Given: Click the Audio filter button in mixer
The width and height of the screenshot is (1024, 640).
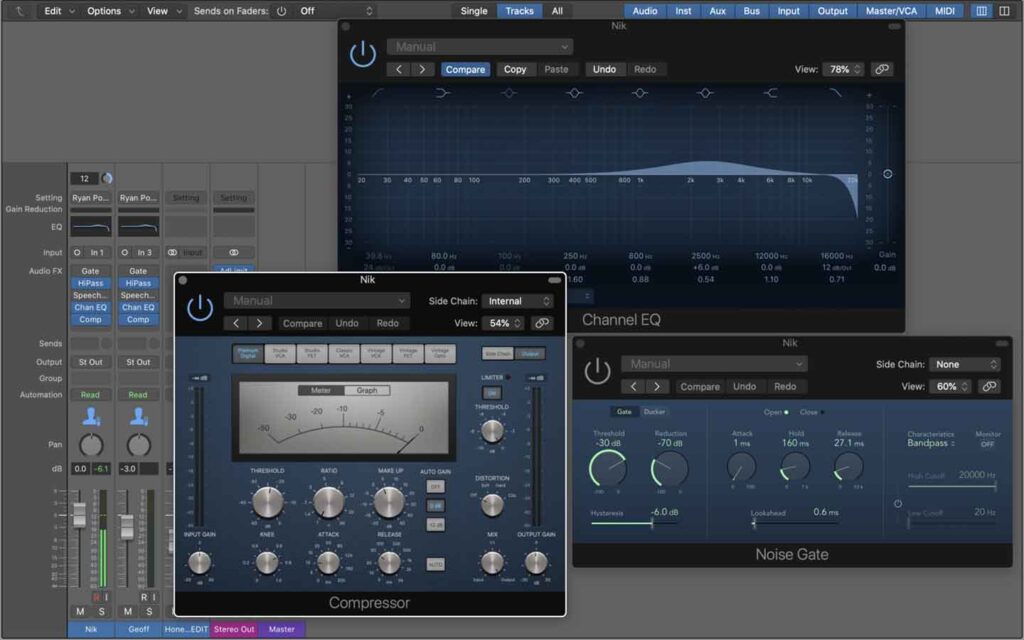Looking at the screenshot, I should 645,11.
